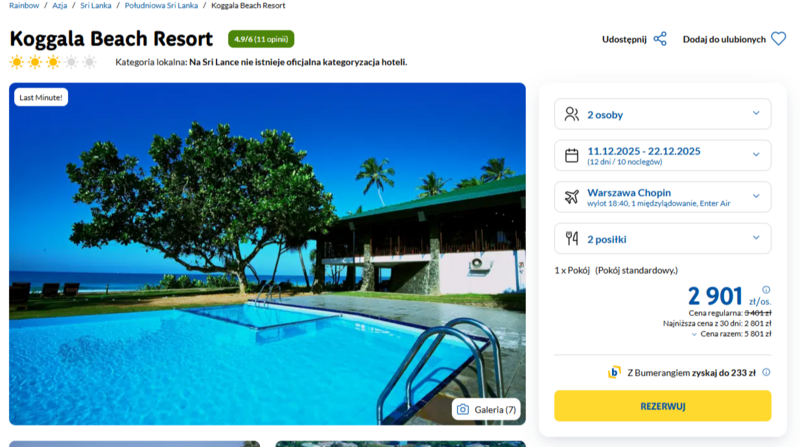Click the Bumerang logo icon

pyautogui.click(x=614, y=372)
